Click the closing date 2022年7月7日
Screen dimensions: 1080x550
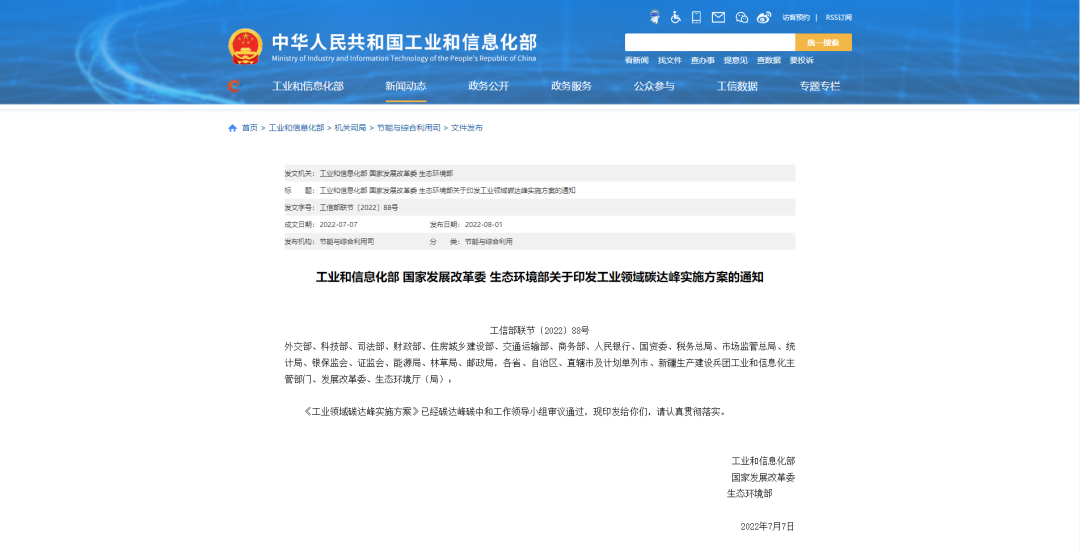coord(767,527)
